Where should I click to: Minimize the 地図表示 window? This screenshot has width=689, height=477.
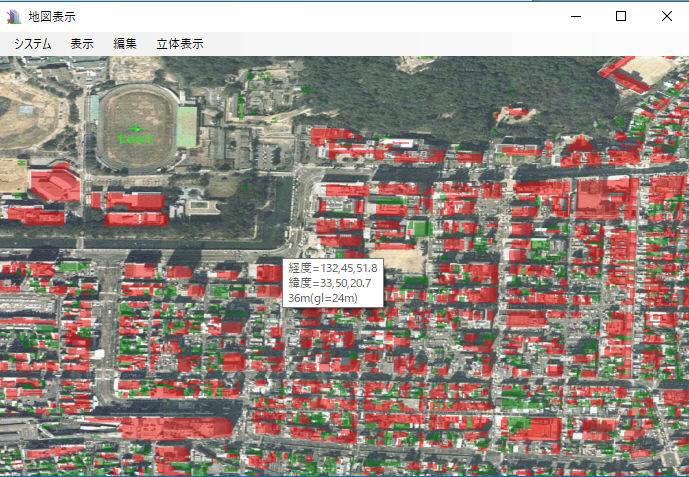click(575, 16)
